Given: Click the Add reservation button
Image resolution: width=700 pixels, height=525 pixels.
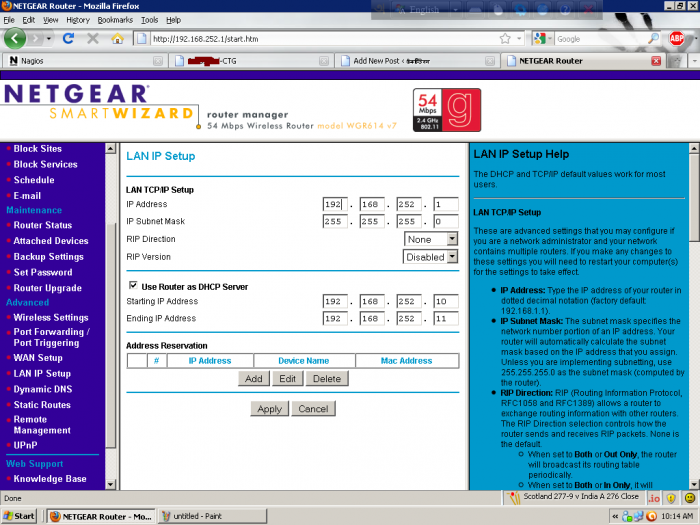Looking at the screenshot, I should pyautogui.click(x=254, y=379).
